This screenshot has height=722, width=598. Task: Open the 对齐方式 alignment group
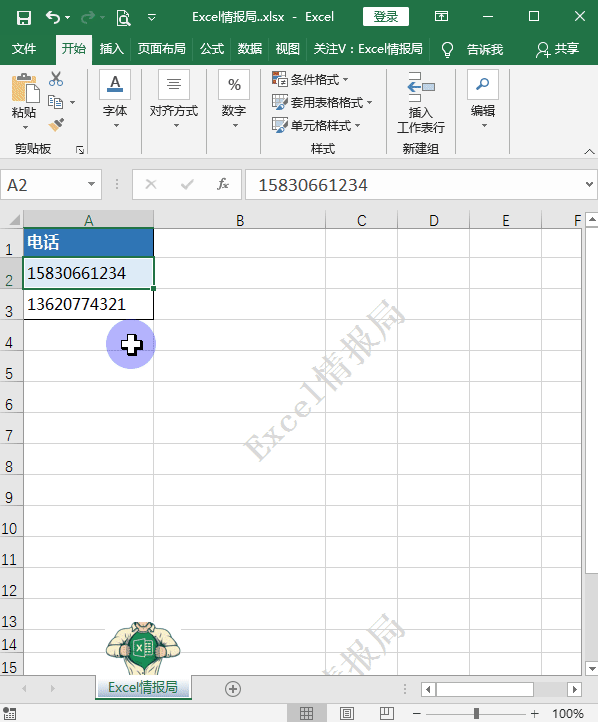pyautogui.click(x=174, y=99)
